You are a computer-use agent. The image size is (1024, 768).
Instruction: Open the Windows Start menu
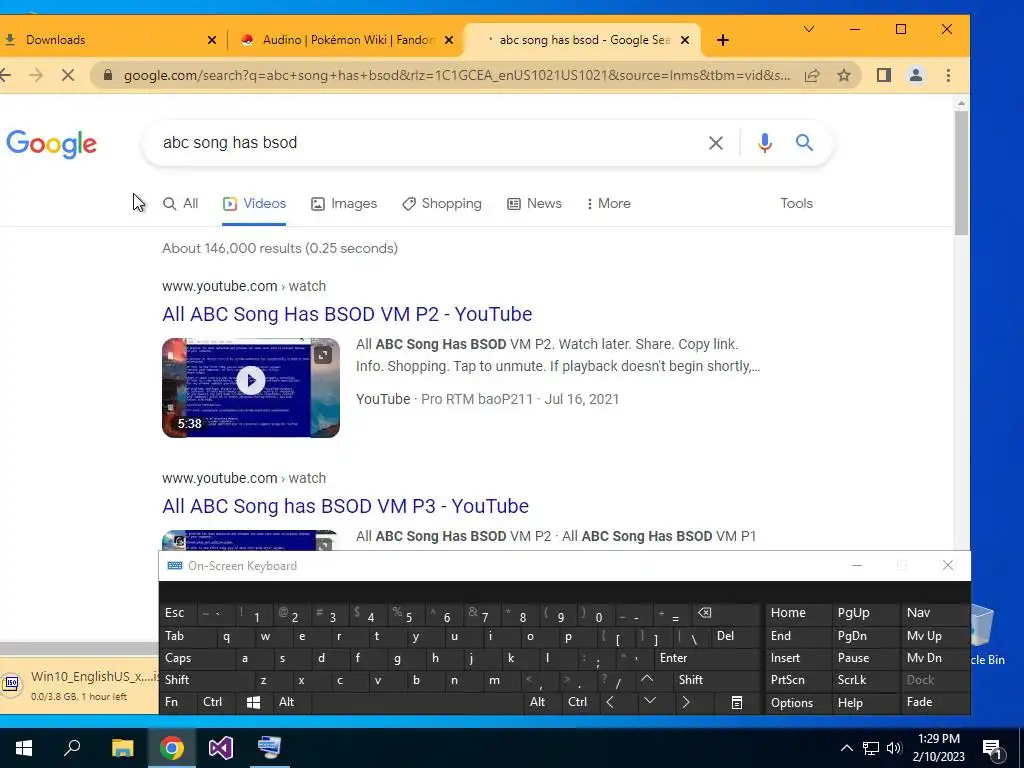tap(24, 748)
